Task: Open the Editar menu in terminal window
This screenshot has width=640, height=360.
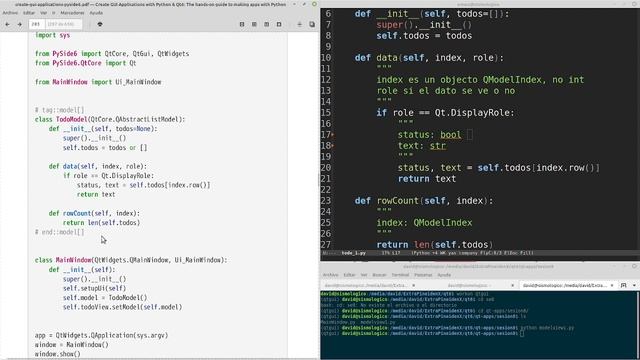Action: [x=349, y=275]
